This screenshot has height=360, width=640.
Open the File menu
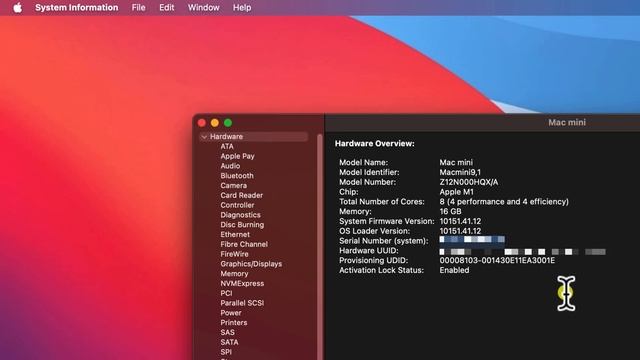138,7
